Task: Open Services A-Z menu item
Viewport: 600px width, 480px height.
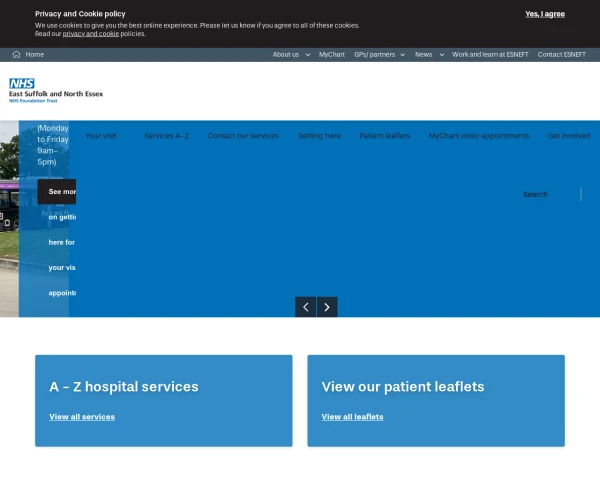Action: [x=165, y=136]
